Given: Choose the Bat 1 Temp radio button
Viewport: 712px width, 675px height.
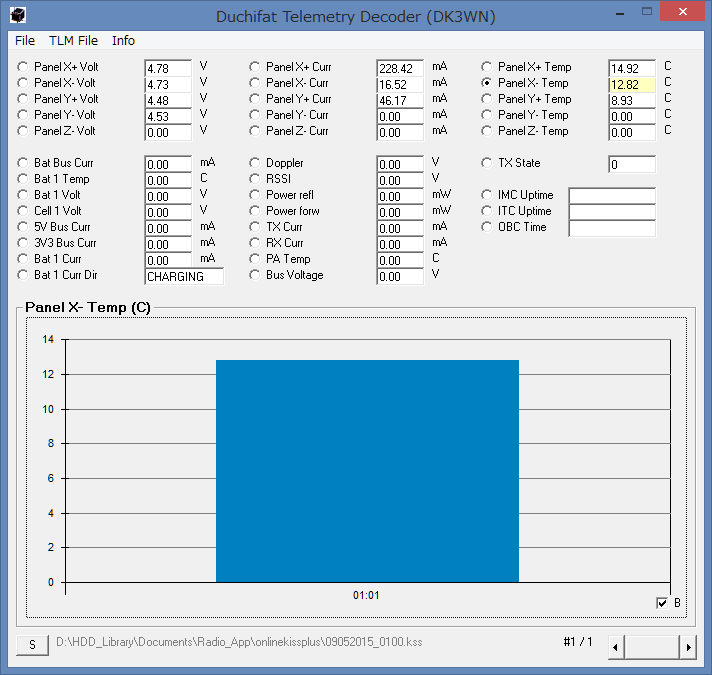Looking at the screenshot, I should coord(22,178).
